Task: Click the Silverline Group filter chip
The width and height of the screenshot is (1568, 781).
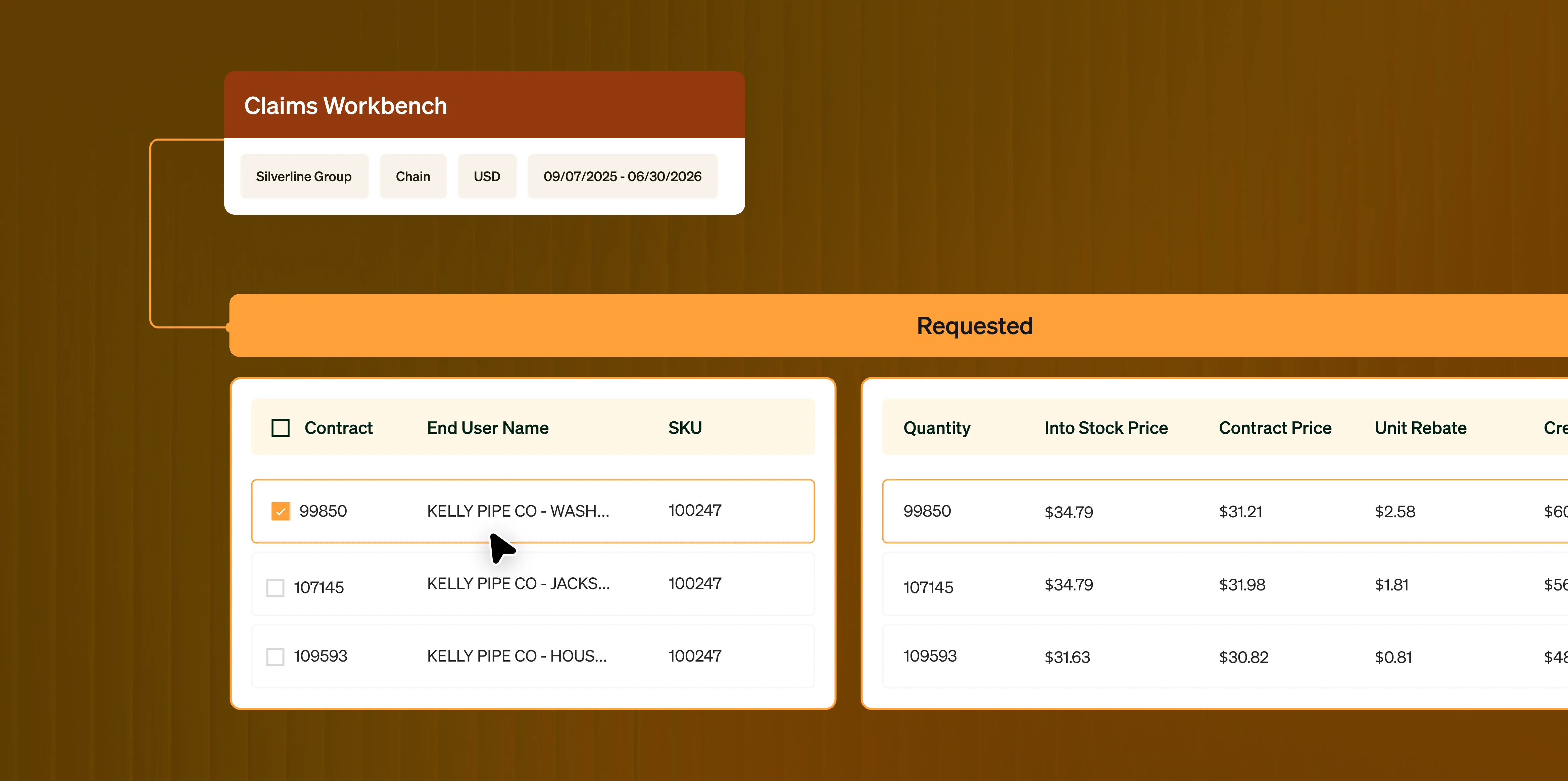Action: (304, 176)
